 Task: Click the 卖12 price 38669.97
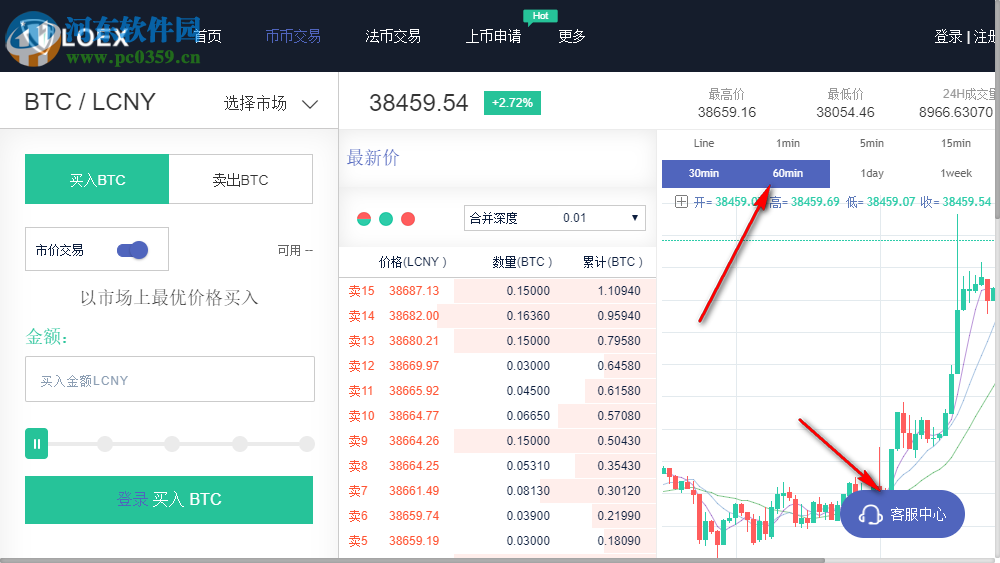(x=414, y=366)
